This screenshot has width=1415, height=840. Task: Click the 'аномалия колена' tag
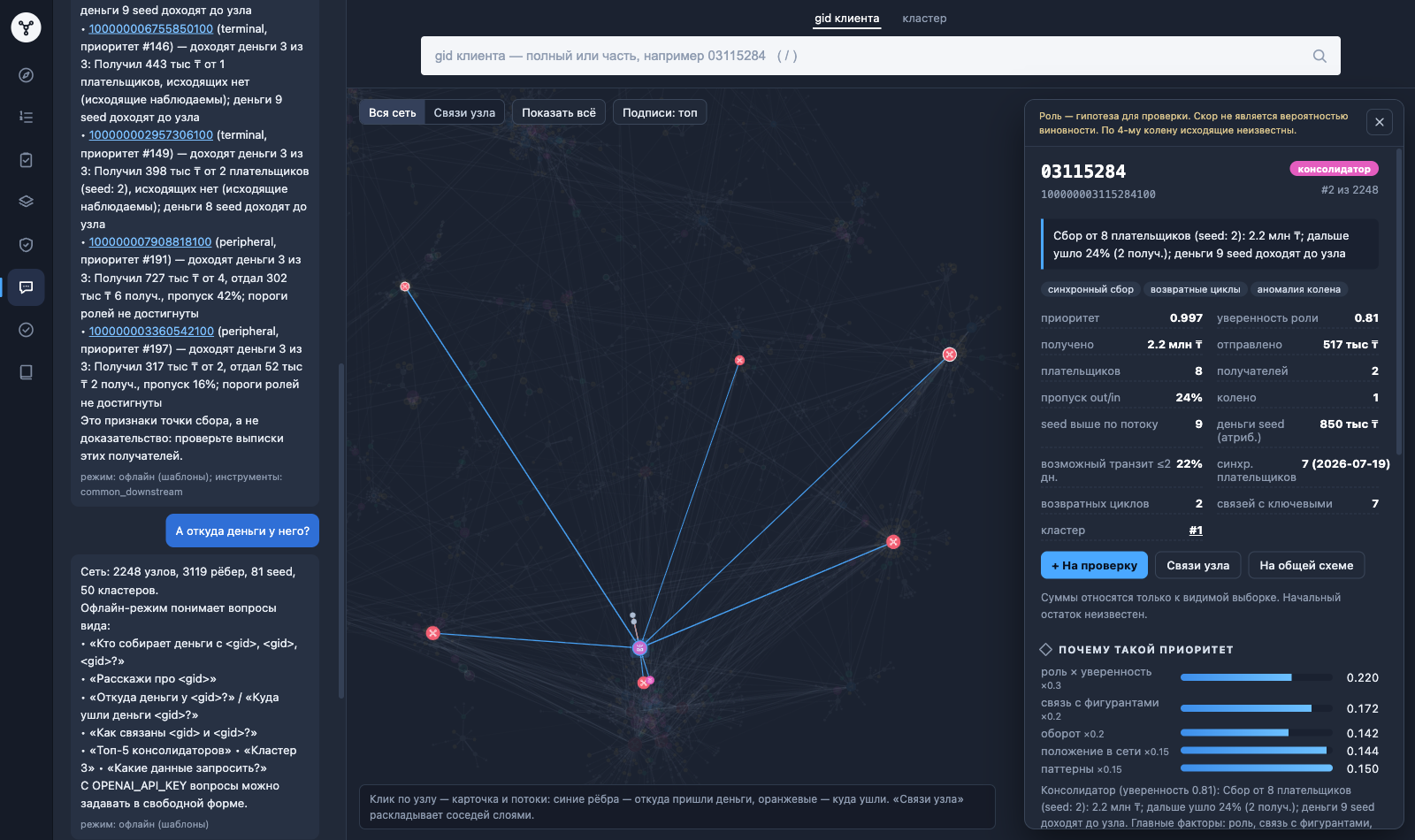[1298, 289]
